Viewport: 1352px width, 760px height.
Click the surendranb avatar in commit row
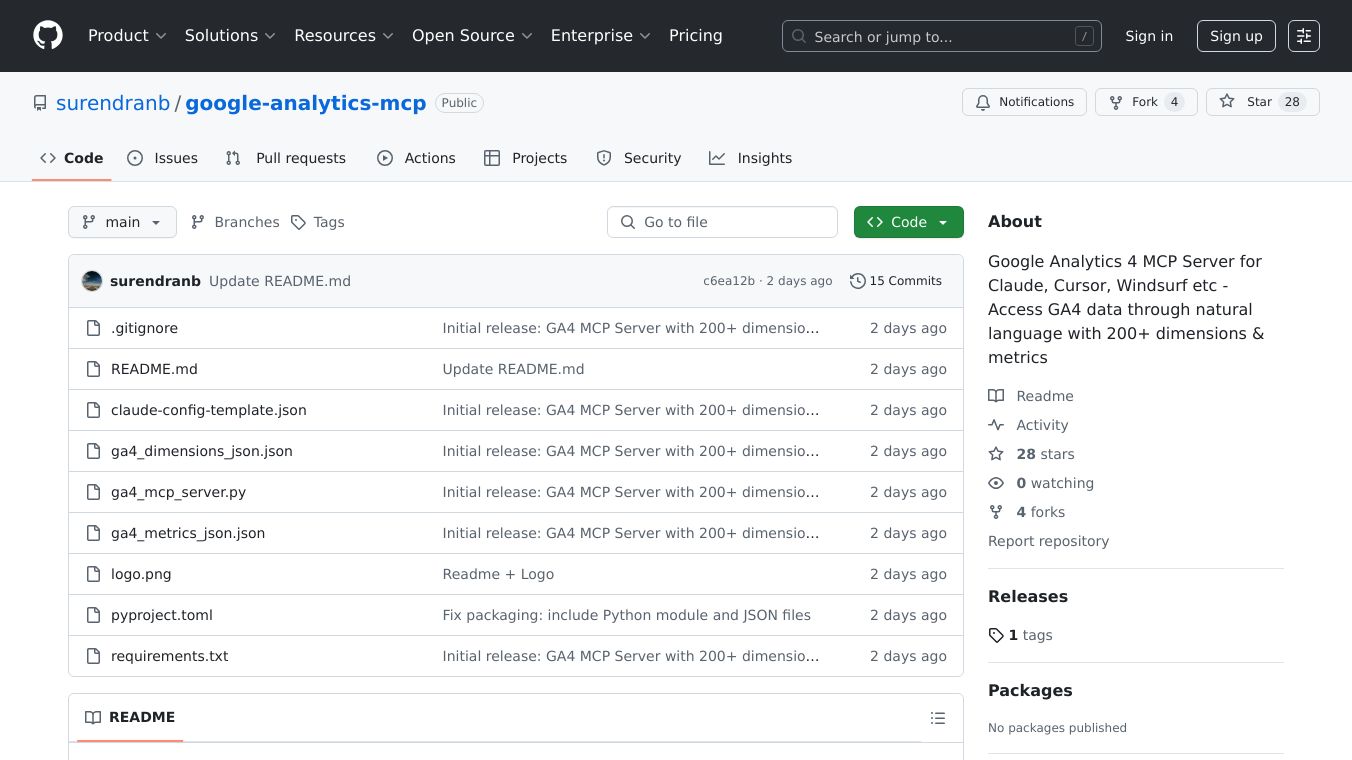(x=92, y=281)
